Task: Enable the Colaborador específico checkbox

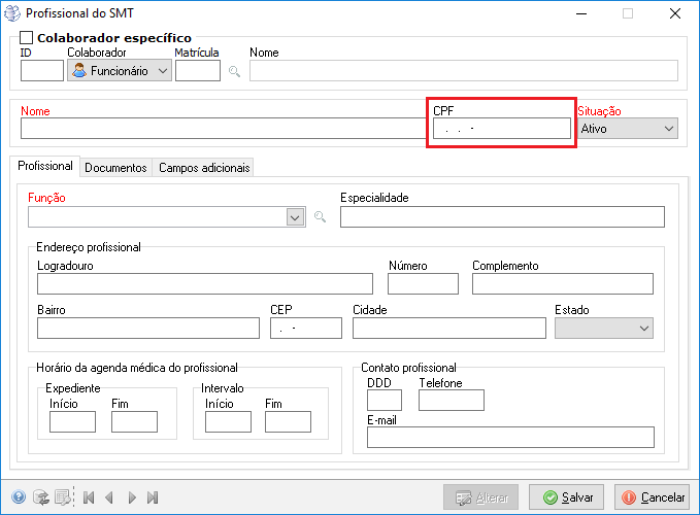Action: 27,38
